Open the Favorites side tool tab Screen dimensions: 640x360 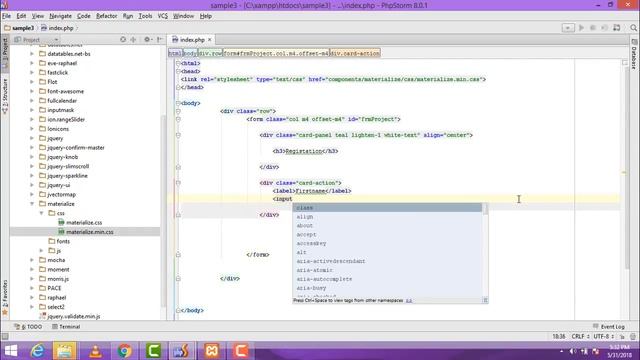coord(5,297)
